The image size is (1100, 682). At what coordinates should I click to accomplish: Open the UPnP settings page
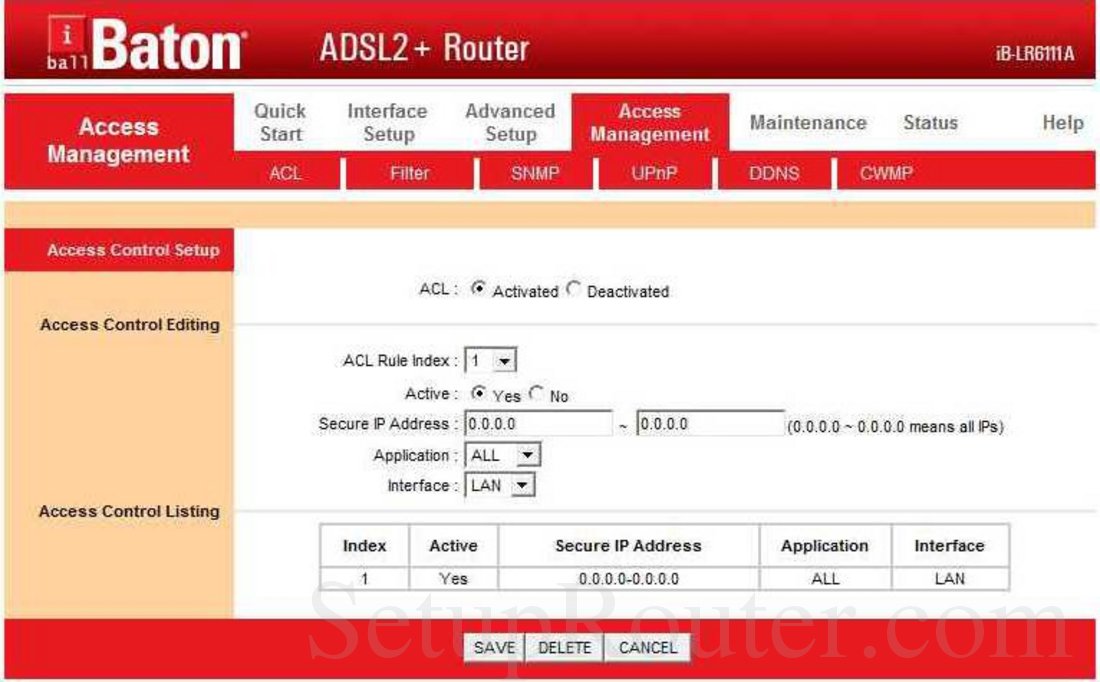click(656, 172)
